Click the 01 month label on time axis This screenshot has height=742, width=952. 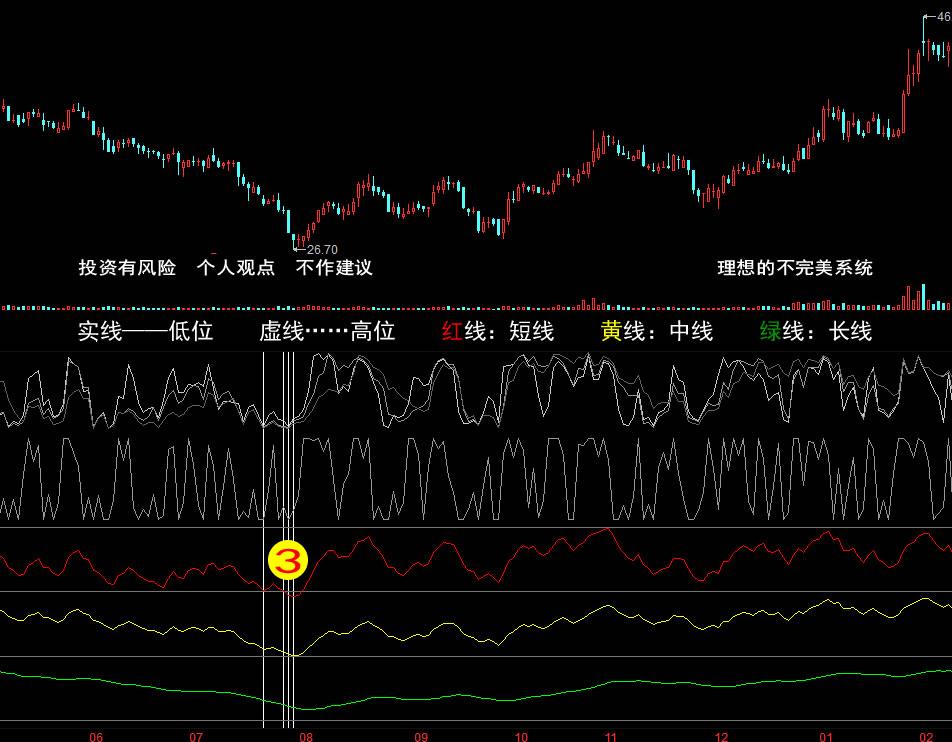(x=826, y=736)
